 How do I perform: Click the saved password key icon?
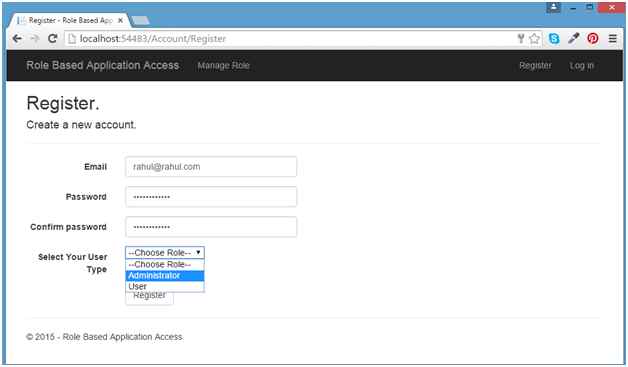[521, 38]
